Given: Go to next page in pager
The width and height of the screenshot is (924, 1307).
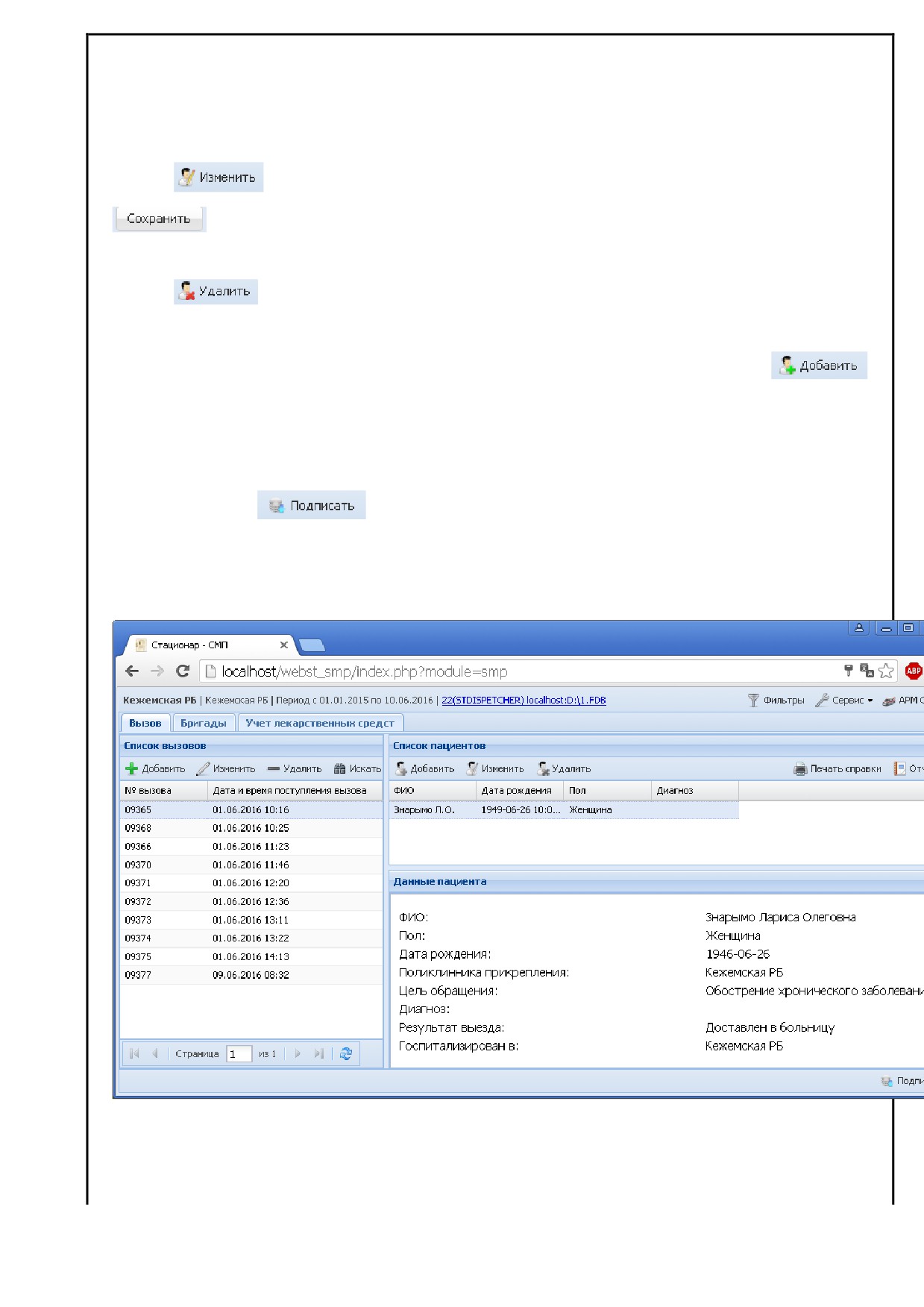Looking at the screenshot, I should click(x=298, y=1054).
